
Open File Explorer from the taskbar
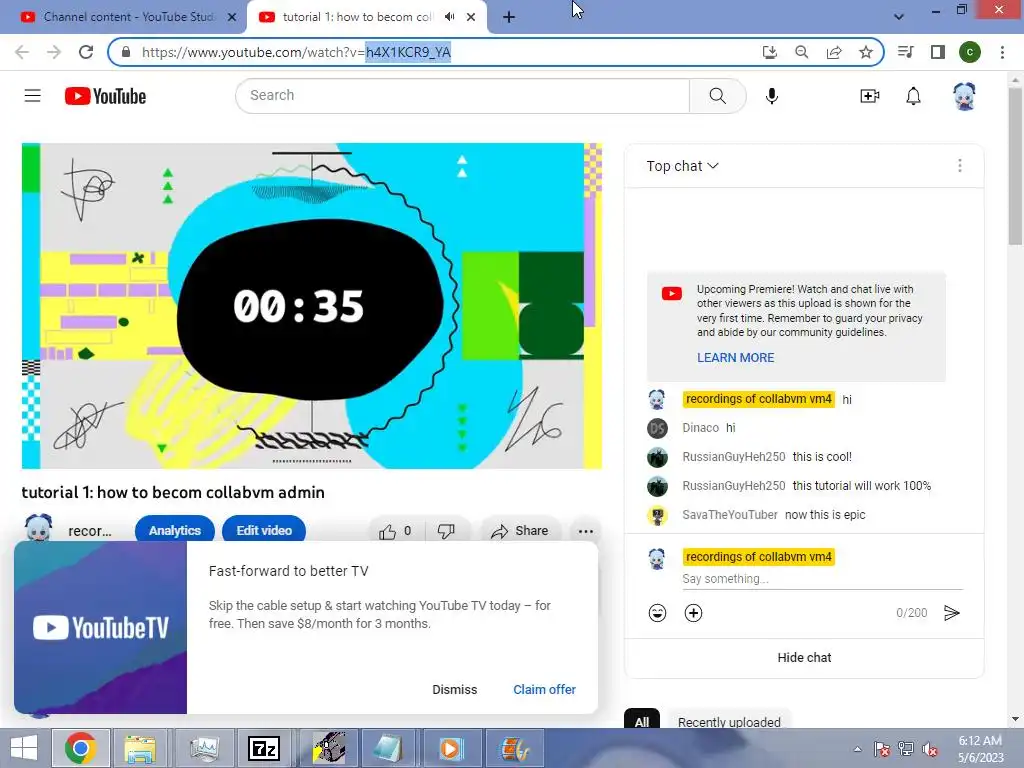click(x=140, y=748)
